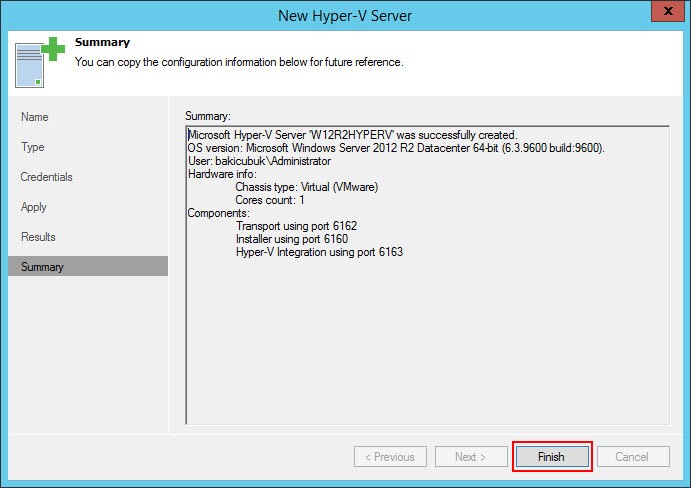Click the 'Summary' heading in the header

102,42
